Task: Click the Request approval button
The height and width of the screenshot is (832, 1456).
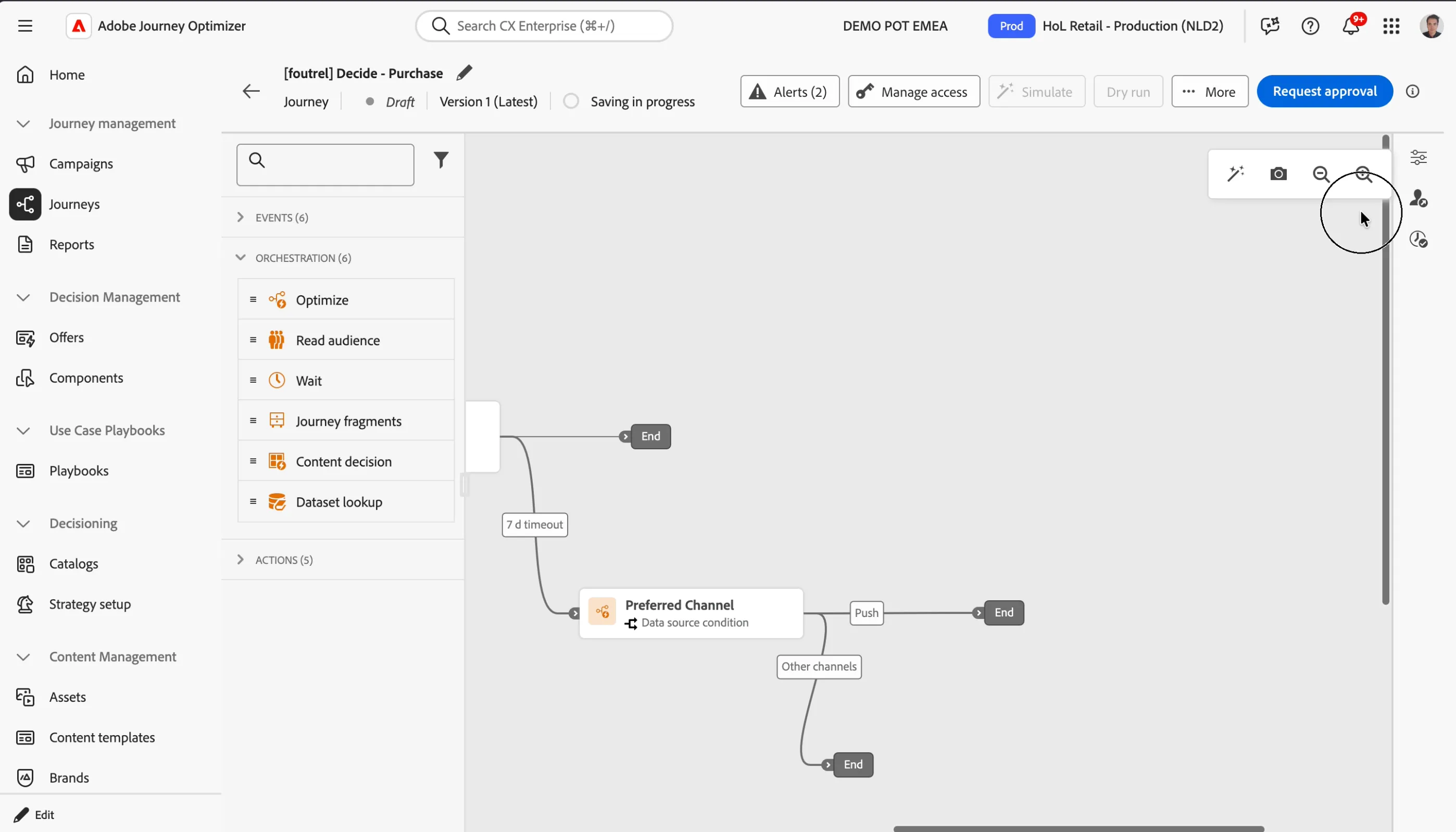Action: (1325, 92)
